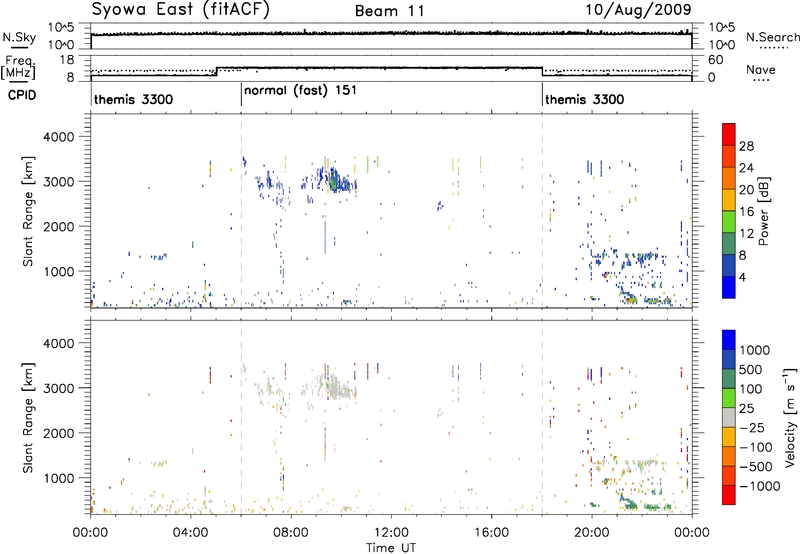Click the 'CPID' row label
800x554 pixels.
click(x=22, y=95)
